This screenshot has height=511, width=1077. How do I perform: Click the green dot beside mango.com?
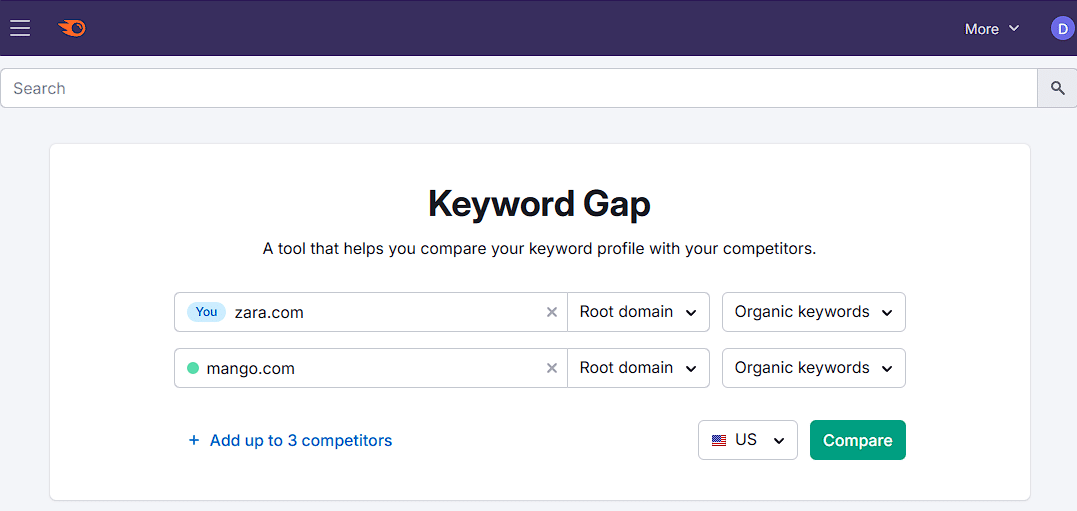coord(193,368)
